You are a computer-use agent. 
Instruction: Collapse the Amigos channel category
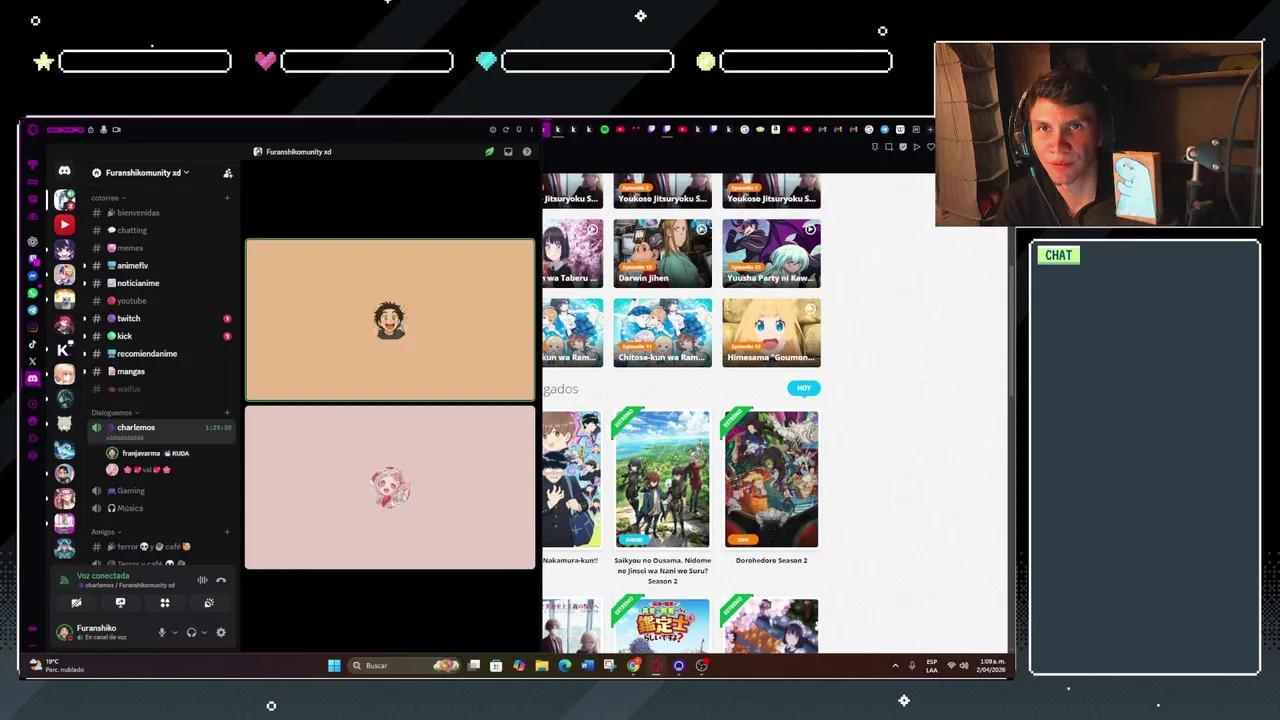[105, 532]
